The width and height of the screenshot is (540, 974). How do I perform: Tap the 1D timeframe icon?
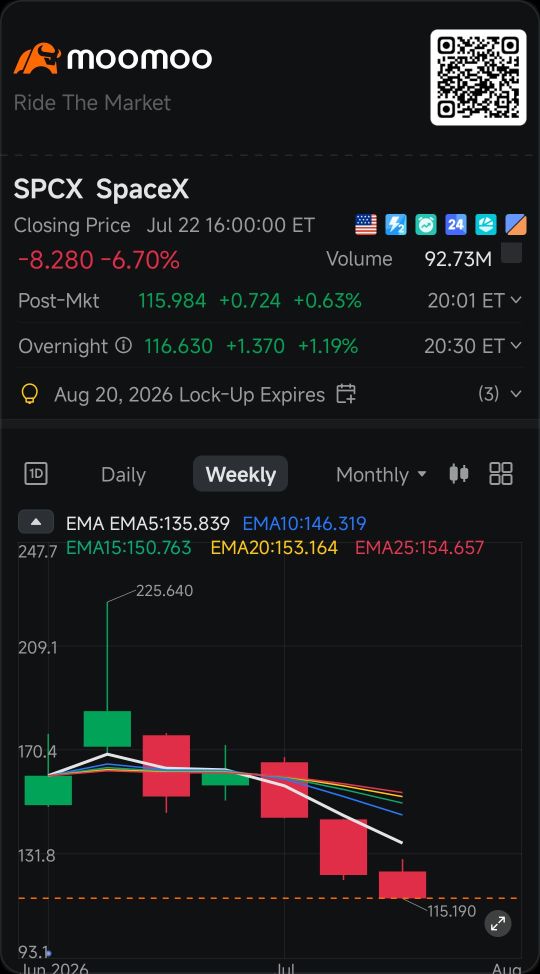pos(36,474)
